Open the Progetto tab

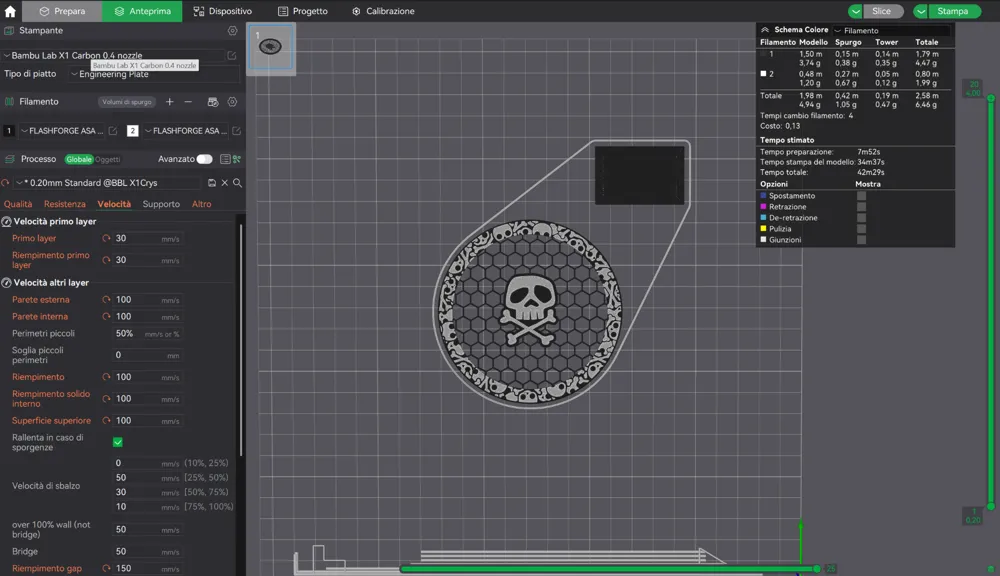click(x=303, y=11)
